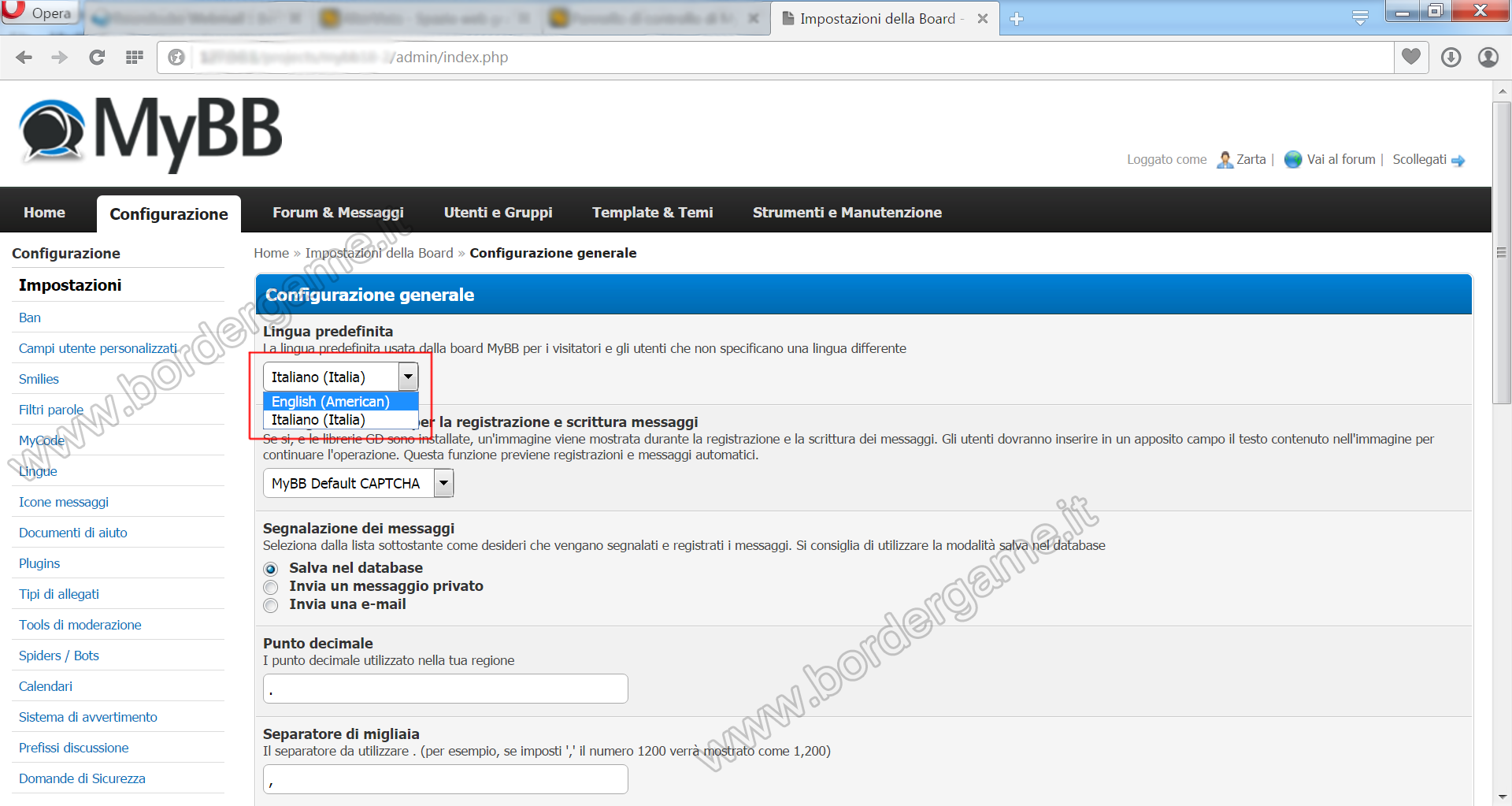Open Campi utente personalizzati sidebar link
Image resolution: width=1512 pixels, height=806 pixels.
tap(98, 348)
